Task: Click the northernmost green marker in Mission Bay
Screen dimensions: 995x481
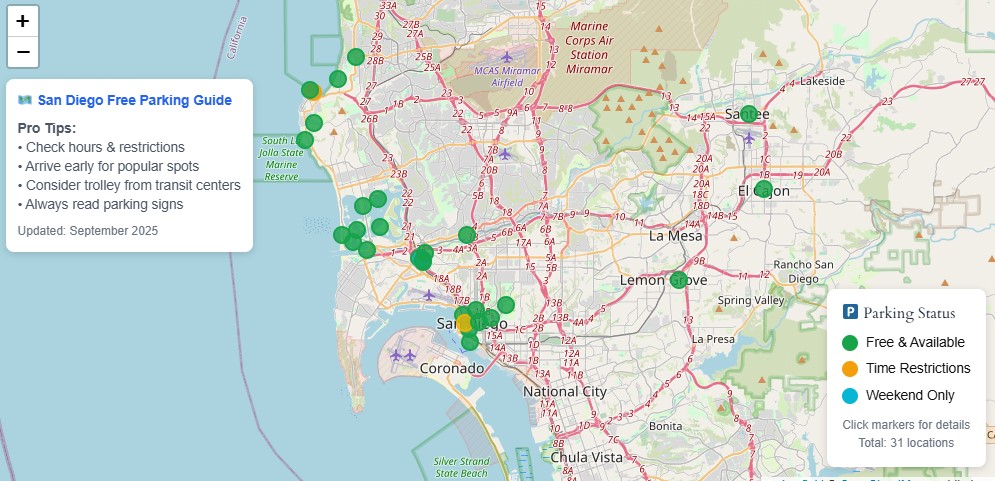Action: pos(378,199)
